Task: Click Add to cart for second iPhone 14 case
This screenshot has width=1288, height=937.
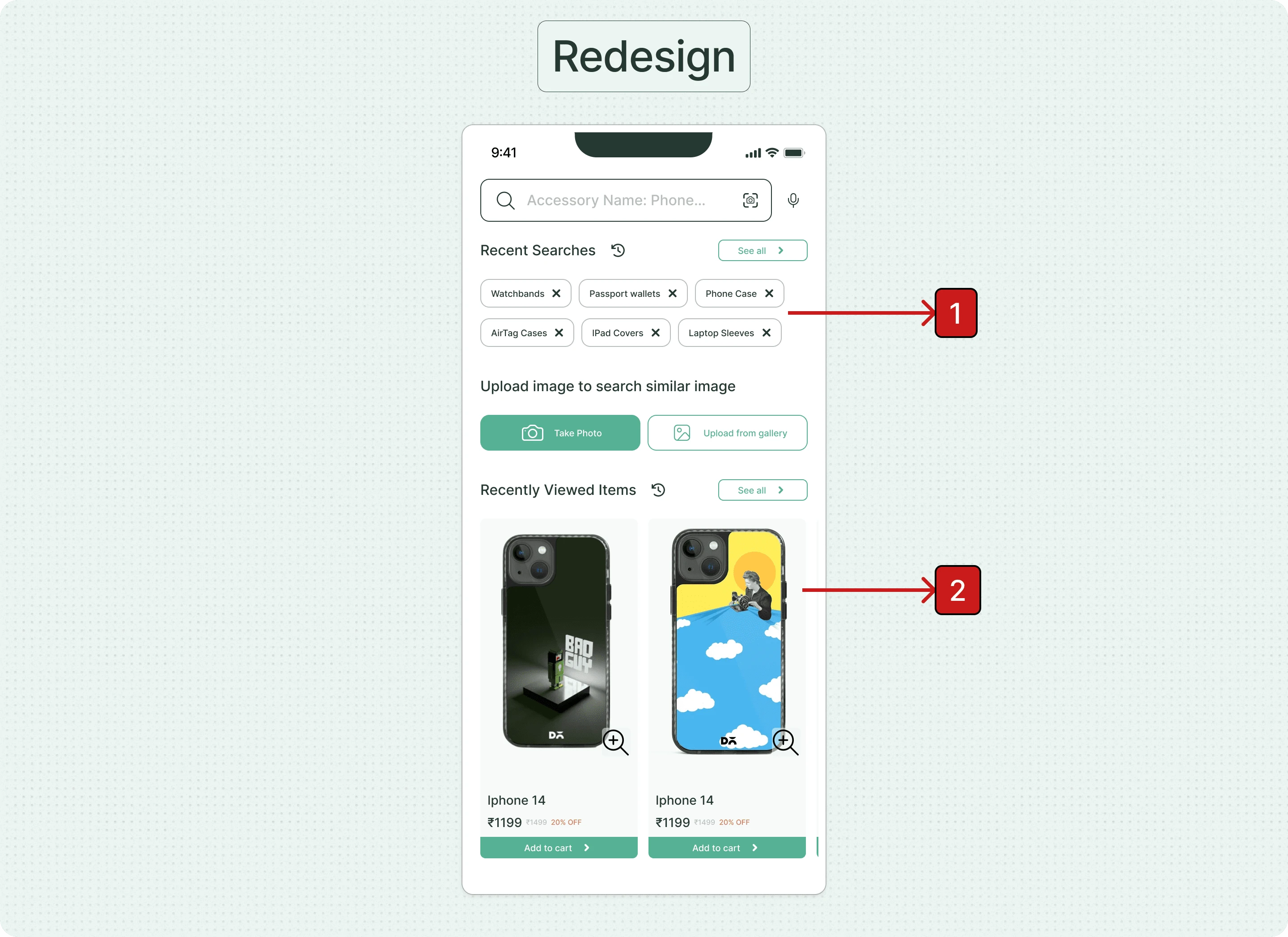Action: [x=727, y=848]
